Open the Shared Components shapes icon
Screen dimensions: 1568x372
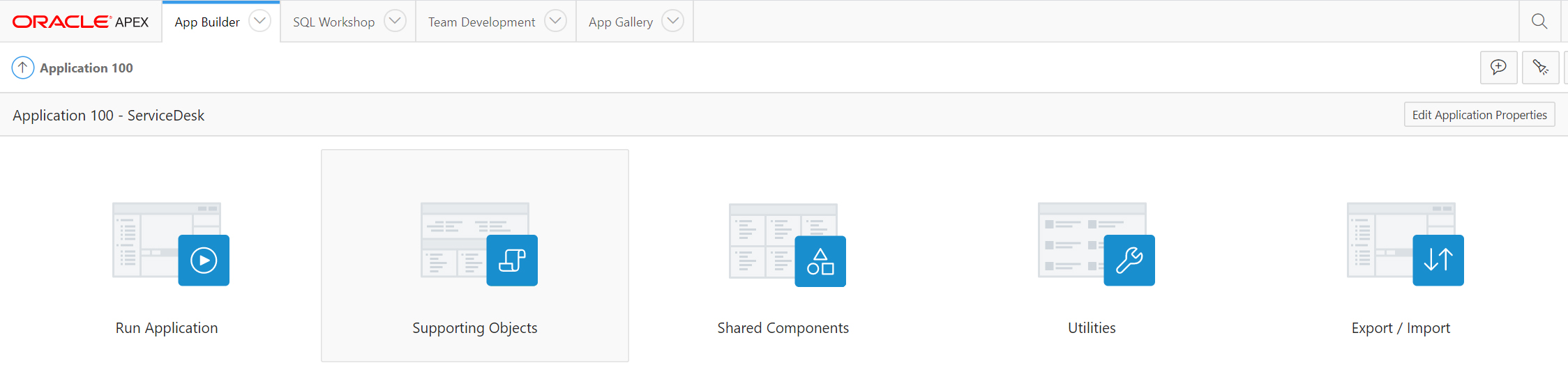click(820, 261)
